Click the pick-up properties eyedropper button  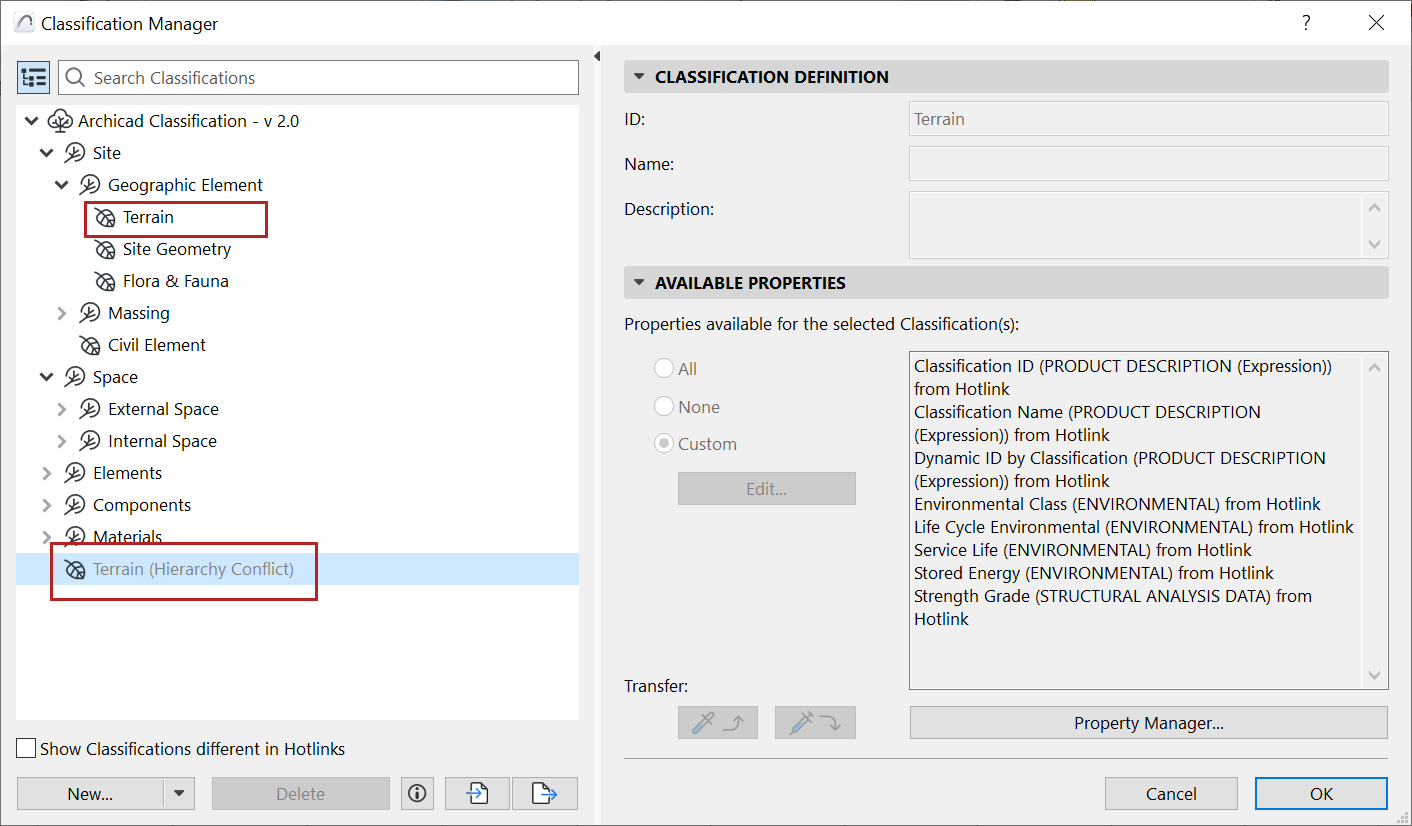[717, 722]
